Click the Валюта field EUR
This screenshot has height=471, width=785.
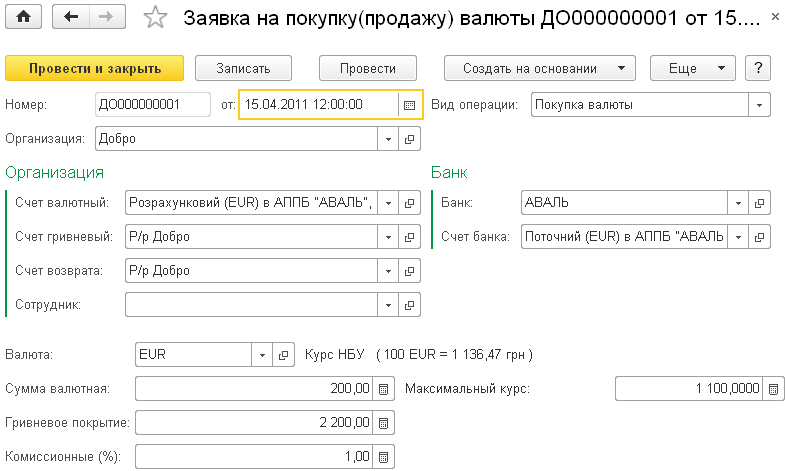(x=193, y=355)
